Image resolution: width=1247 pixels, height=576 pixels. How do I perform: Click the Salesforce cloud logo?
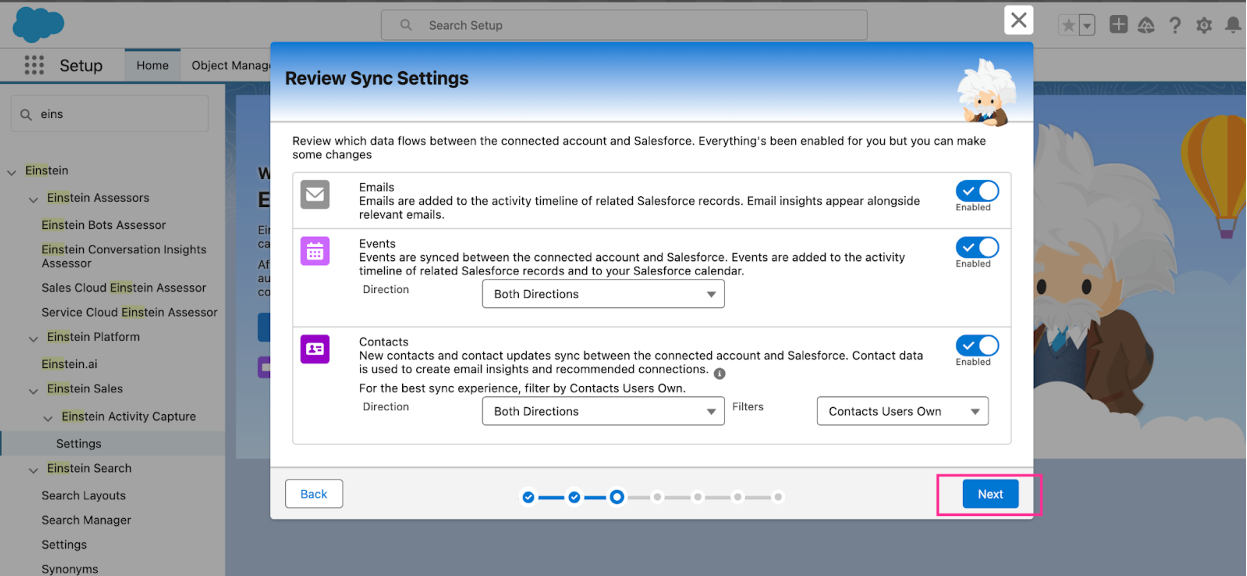pyautogui.click(x=38, y=23)
